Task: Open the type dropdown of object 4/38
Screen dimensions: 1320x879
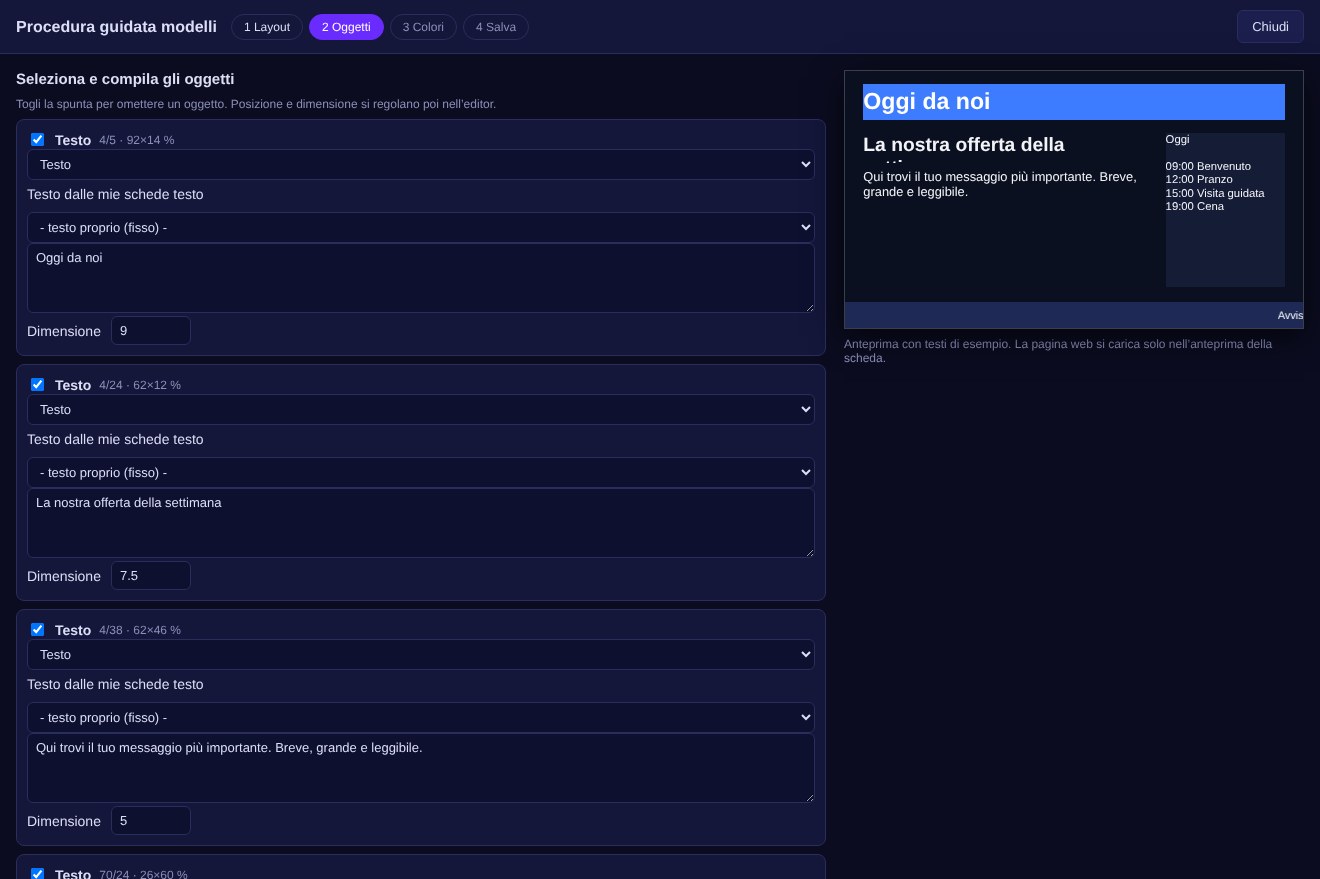Action: pos(421,654)
